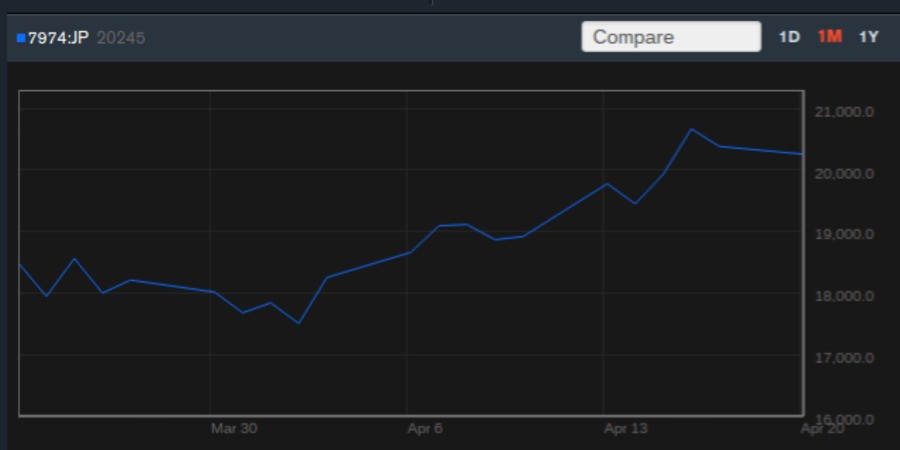
Task: Click the Apr 6 date label
Action: coord(425,429)
